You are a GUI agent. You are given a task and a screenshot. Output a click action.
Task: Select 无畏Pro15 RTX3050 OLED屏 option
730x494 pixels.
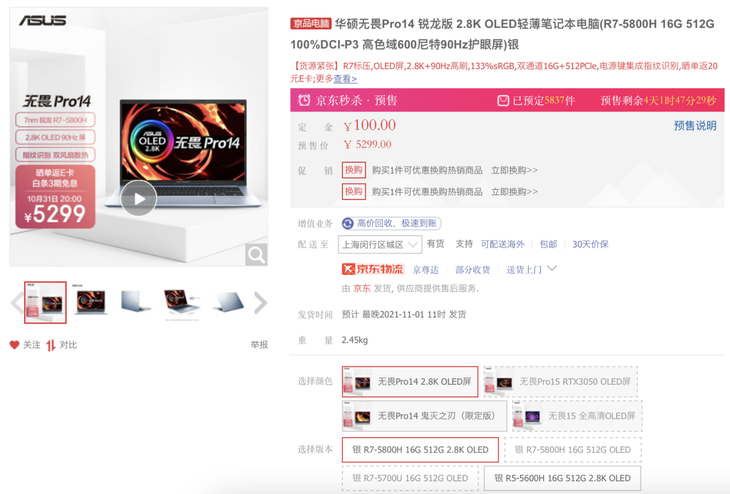[561, 382]
